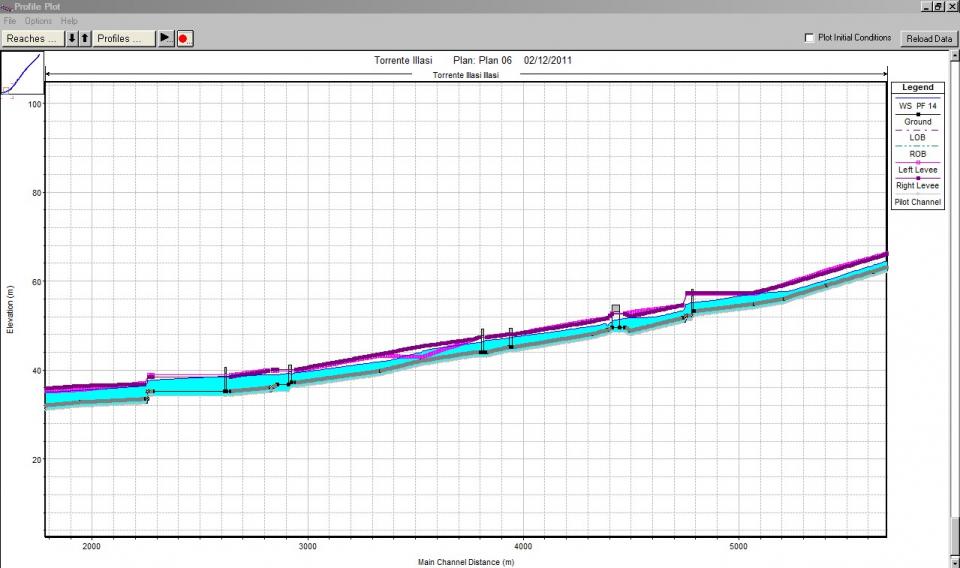Click the Ground legend entry
This screenshot has height=568, width=960.
pyautogui.click(x=918, y=122)
